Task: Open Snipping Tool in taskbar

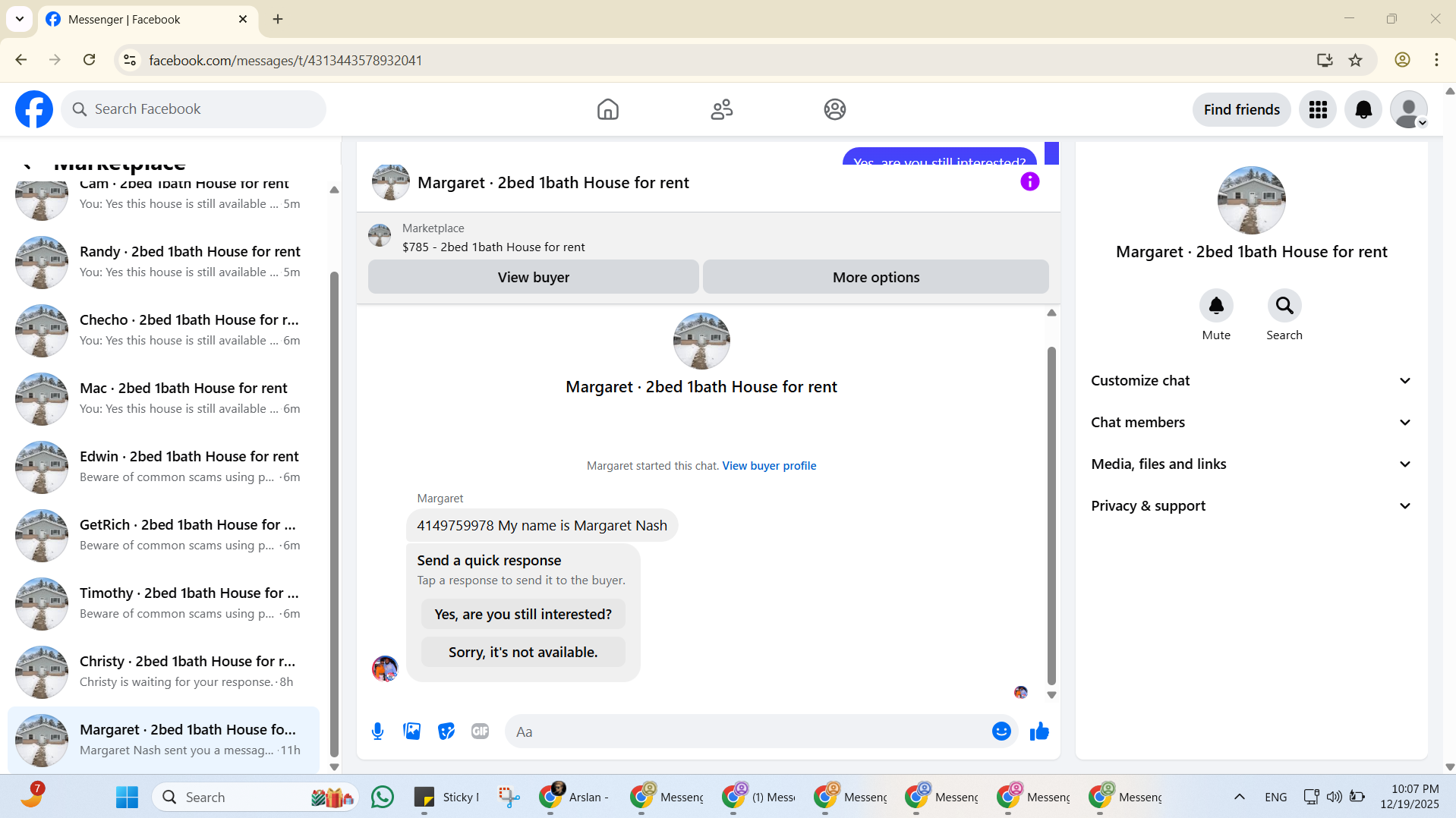Action: point(509,797)
